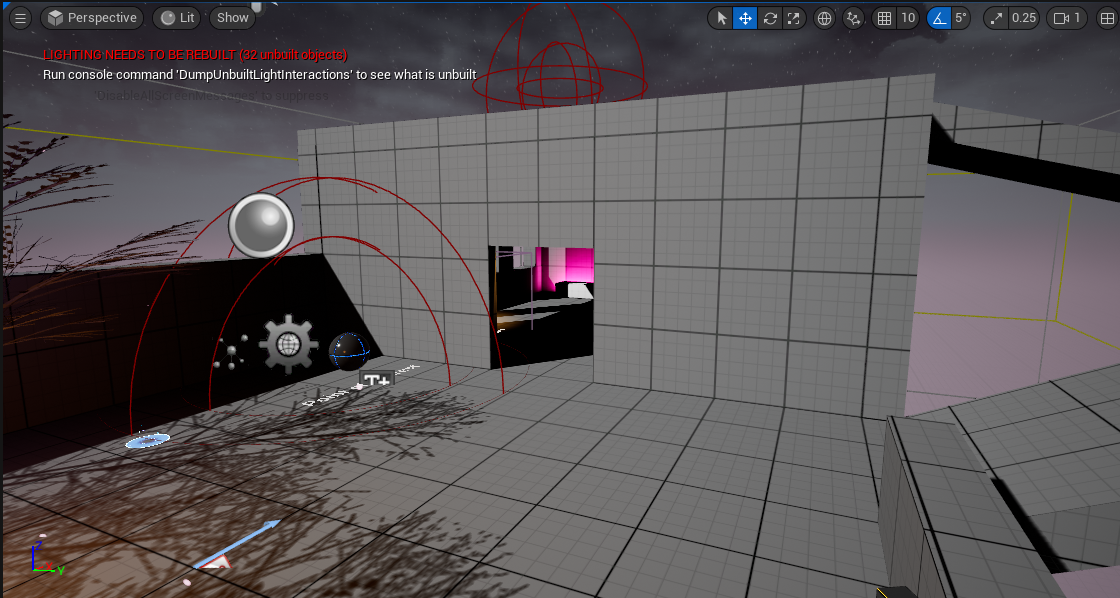Click the XYZ axis orientation gizmo

46,557
